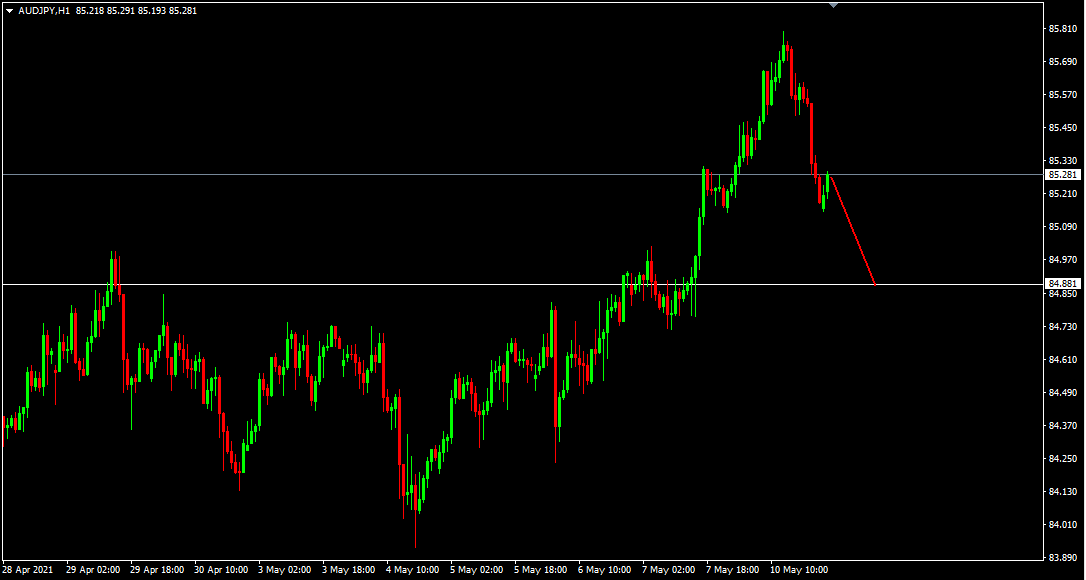This screenshot has height=580, width=1086.
Task: Click the 84.610 price scale label
Action: click(1062, 360)
